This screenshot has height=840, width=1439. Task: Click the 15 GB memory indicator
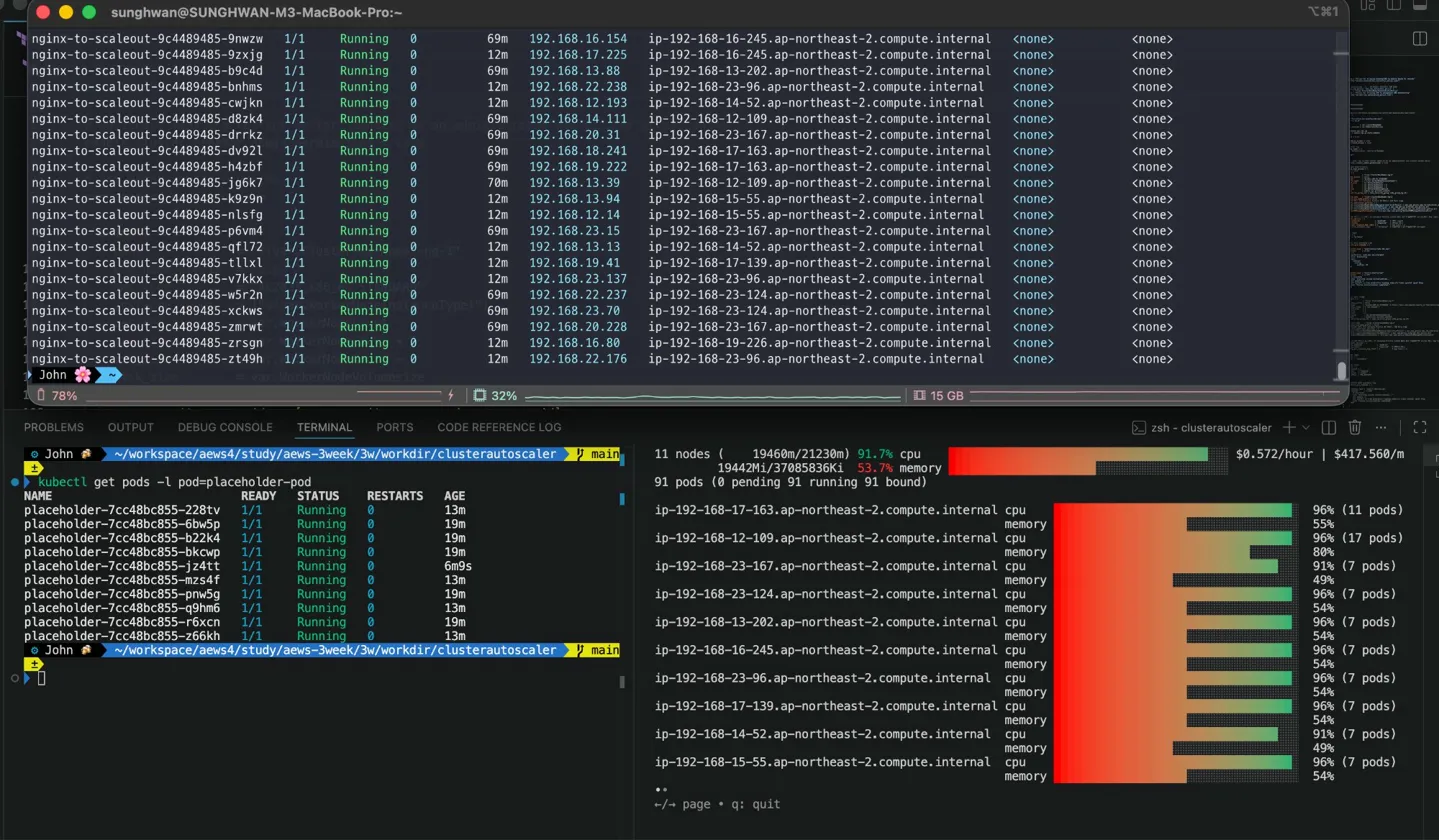click(939, 396)
